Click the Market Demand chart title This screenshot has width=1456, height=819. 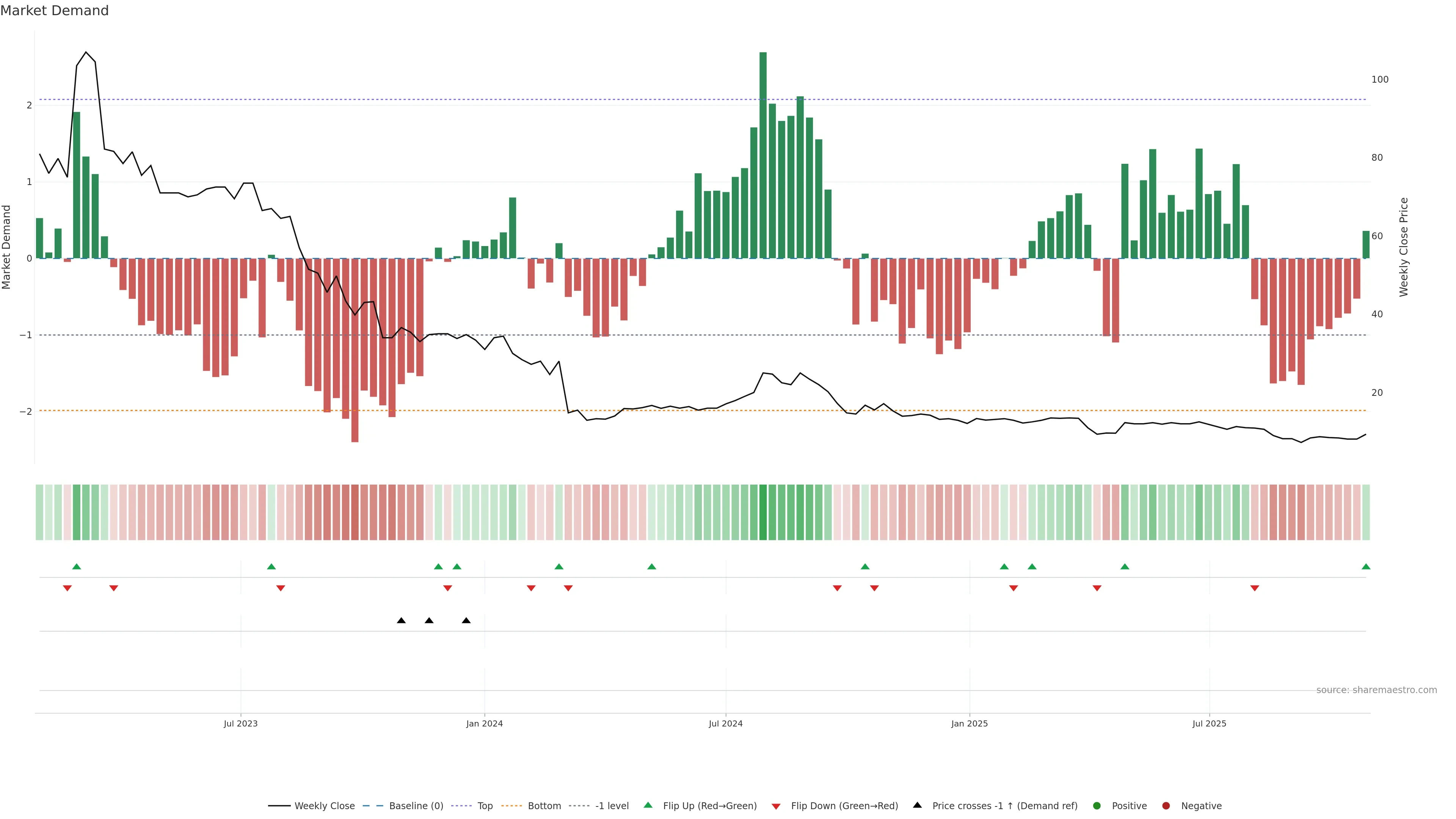(x=54, y=11)
